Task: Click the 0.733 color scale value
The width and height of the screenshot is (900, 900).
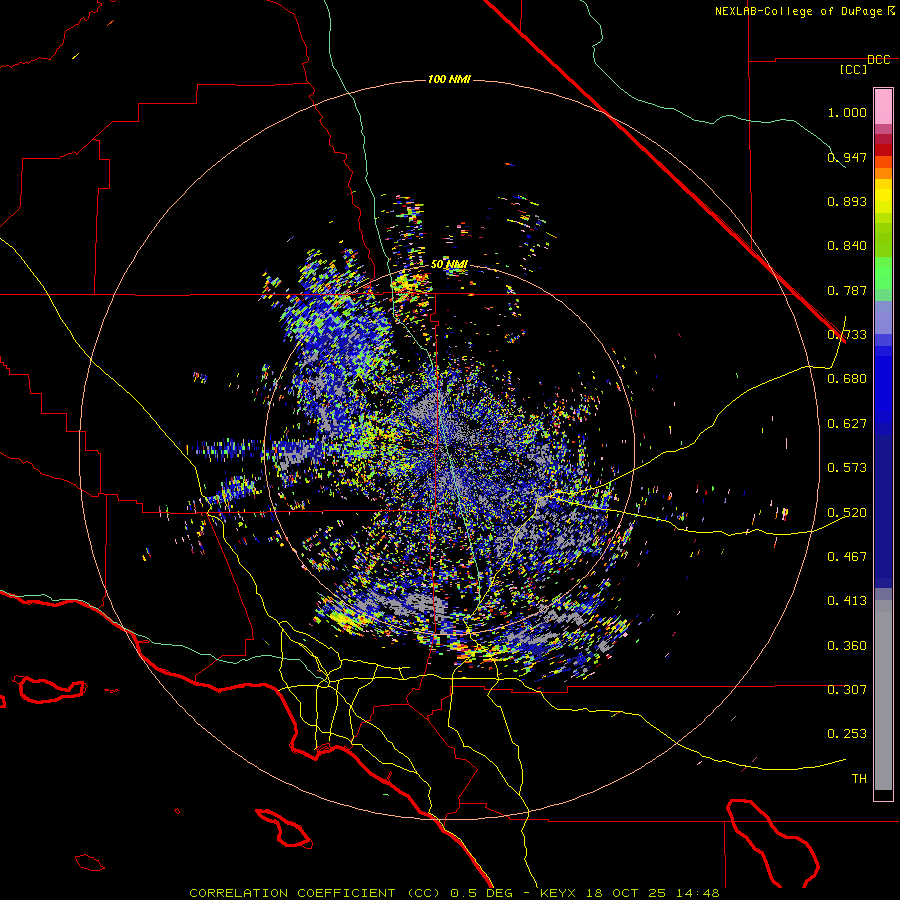Action: pos(847,335)
